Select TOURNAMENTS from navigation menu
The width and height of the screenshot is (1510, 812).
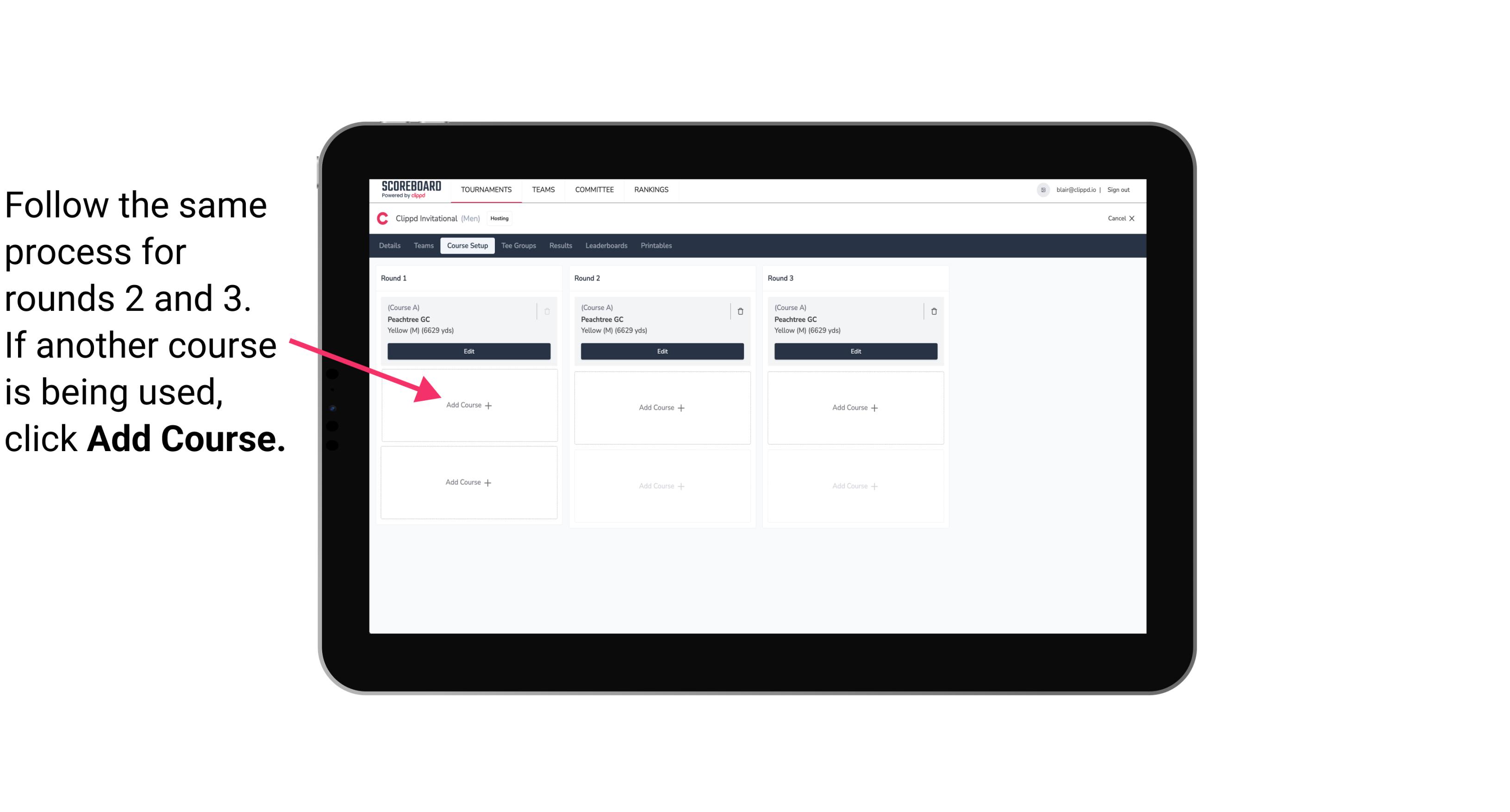pos(487,189)
